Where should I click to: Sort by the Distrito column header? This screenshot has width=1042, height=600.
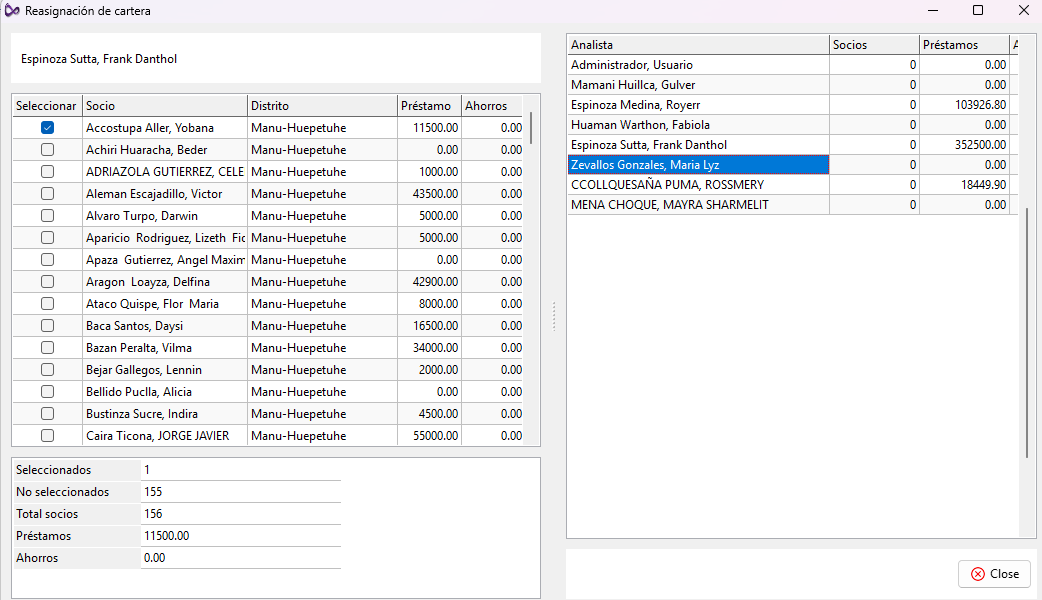pos(321,106)
